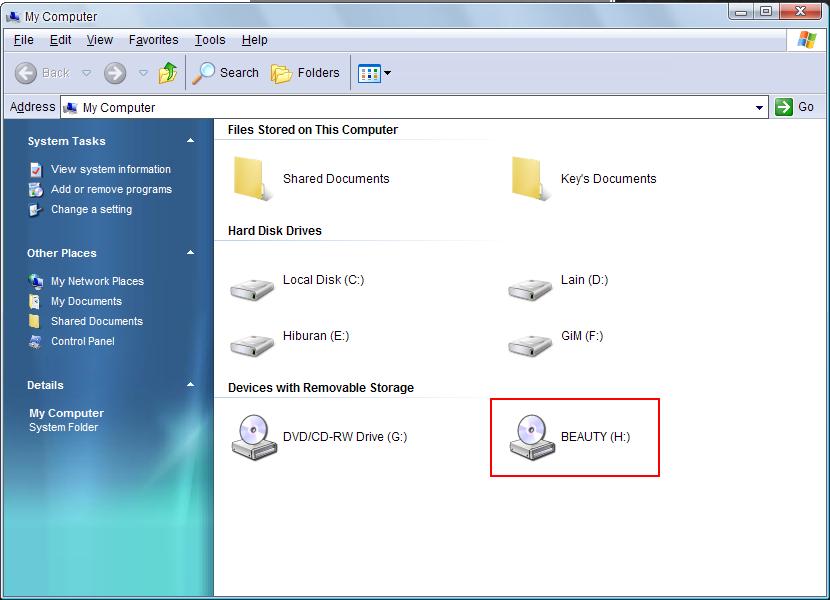Click the Forward arrow button
Screen dimensions: 830x600
[115, 73]
